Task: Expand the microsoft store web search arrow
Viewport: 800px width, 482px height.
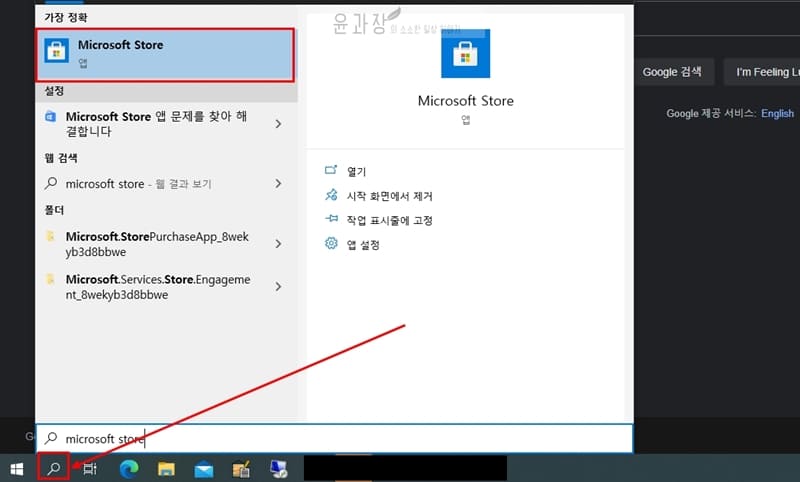Action: coord(278,184)
